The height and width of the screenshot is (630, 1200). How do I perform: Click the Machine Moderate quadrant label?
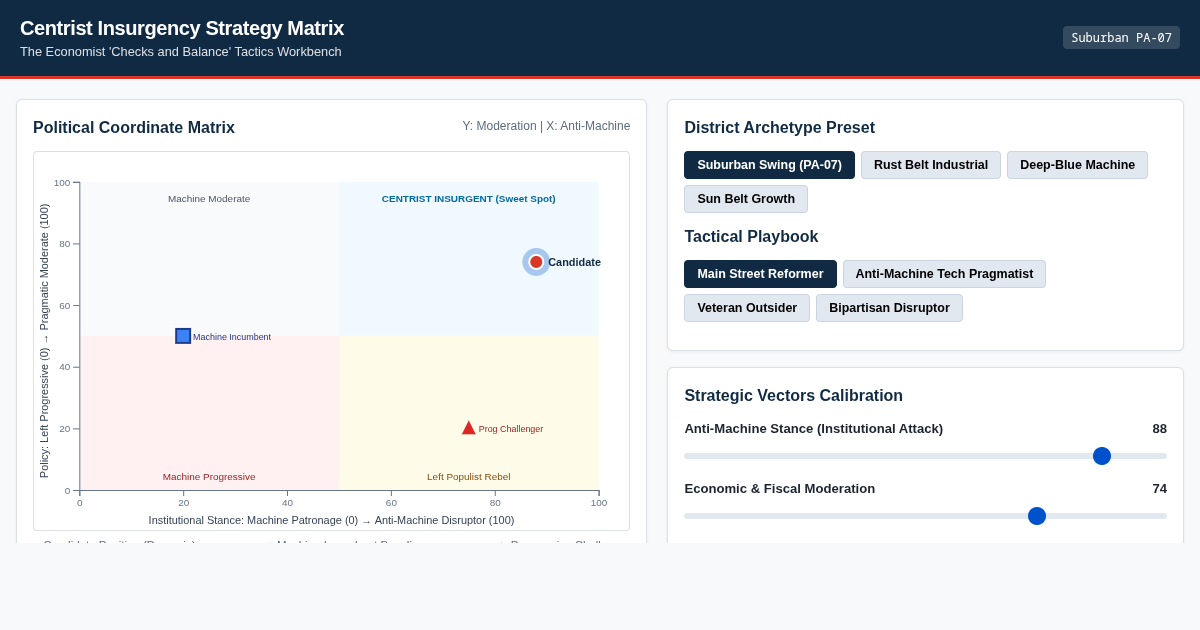click(x=209, y=198)
